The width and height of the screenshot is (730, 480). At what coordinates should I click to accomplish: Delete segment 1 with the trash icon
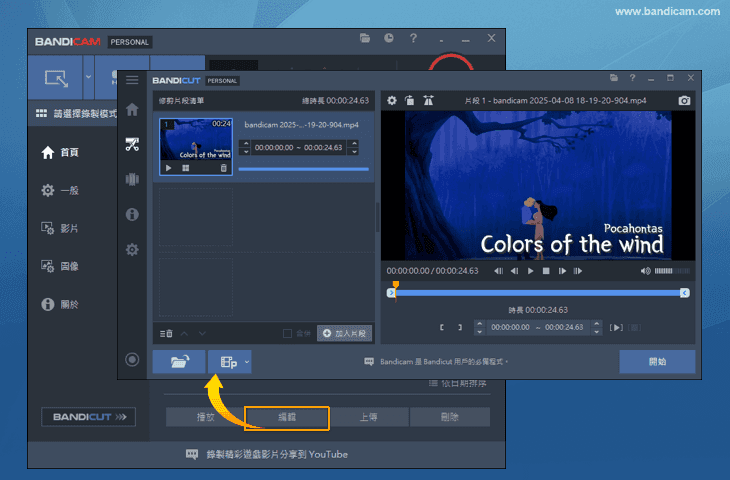click(223, 168)
